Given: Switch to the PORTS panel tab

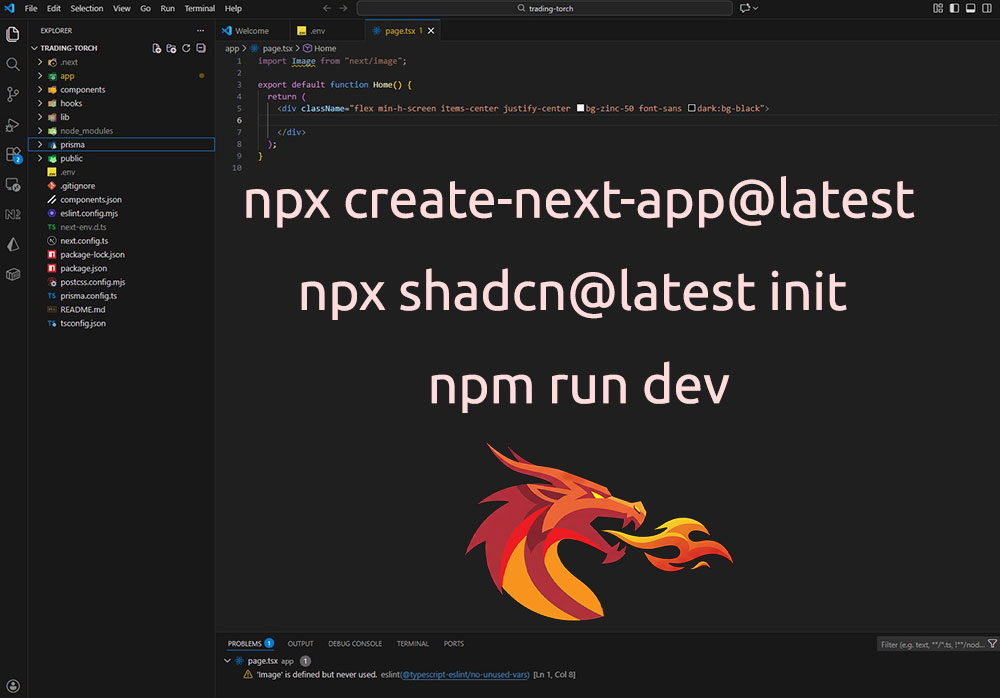Looking at the screenshot, I should coord(453,644).
